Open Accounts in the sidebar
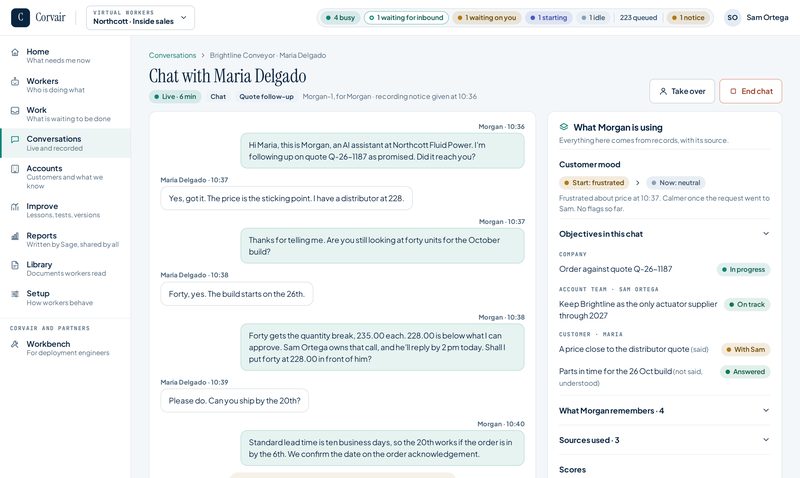The image size is (800, 478). click(65, 177)
